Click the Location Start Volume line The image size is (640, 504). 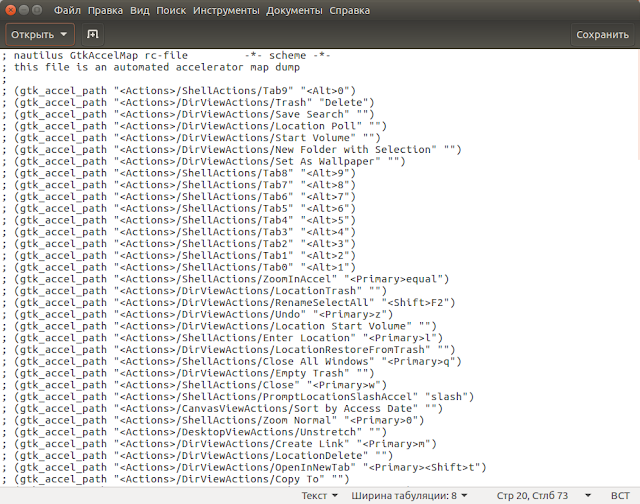(219, 326)
